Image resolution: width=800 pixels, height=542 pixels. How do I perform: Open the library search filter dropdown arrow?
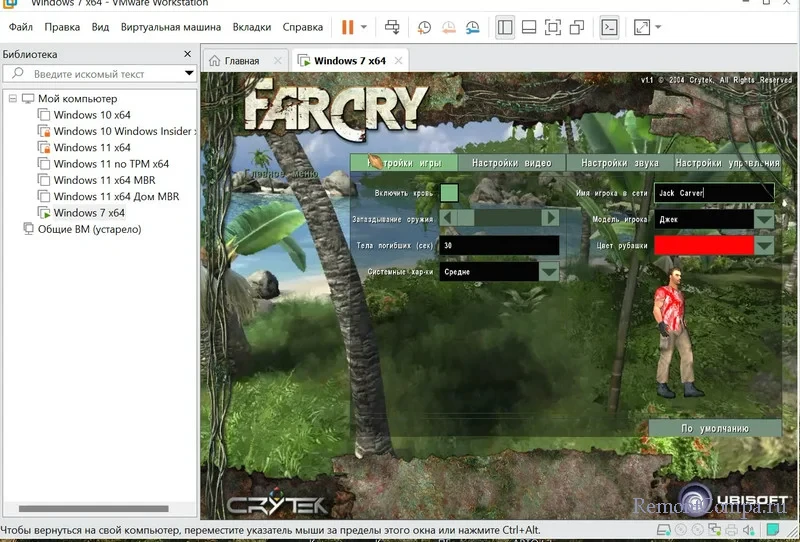tap(189, 73)
